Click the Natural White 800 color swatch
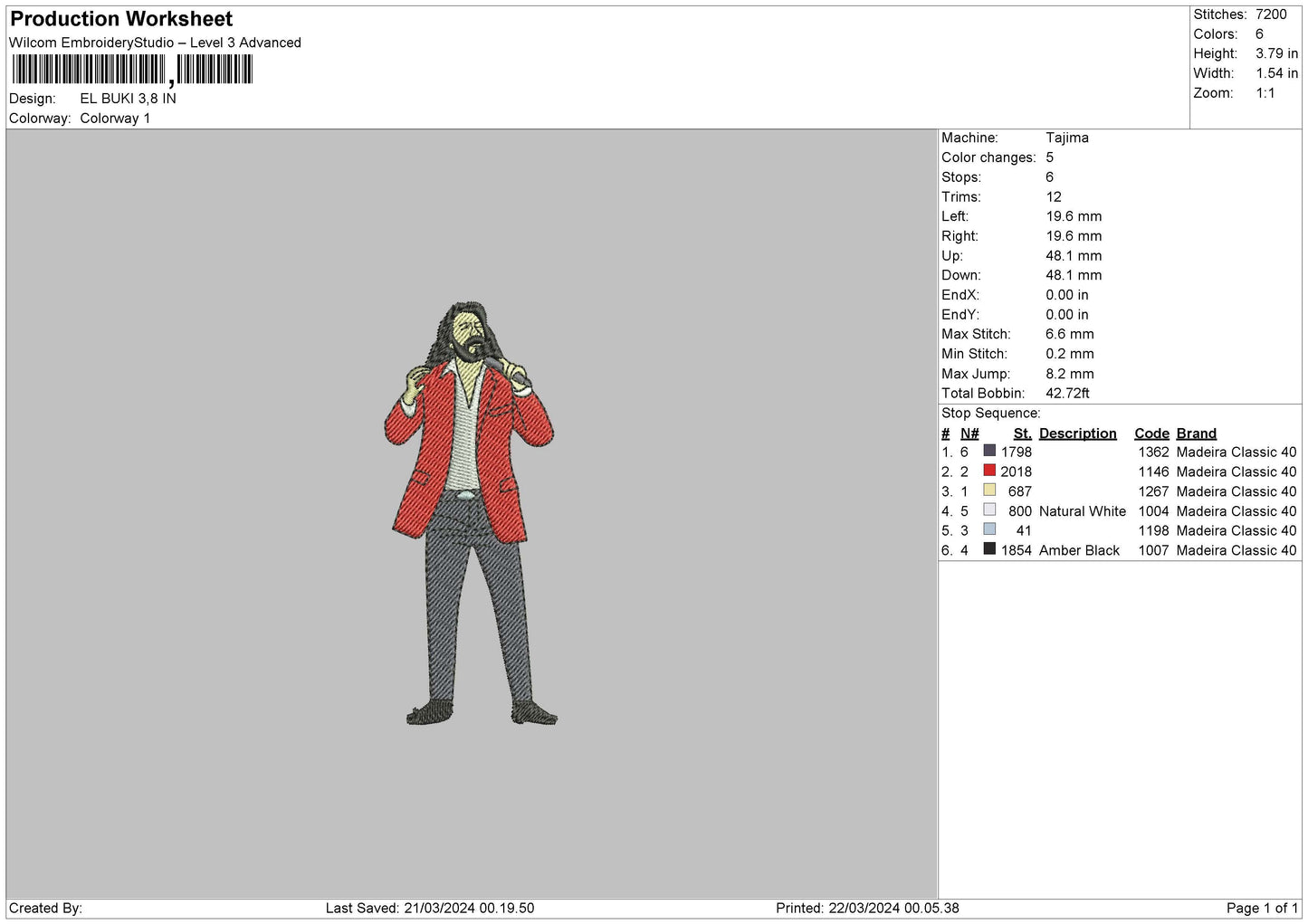This screenshot has height=924, width=1308. coord(989,510)
